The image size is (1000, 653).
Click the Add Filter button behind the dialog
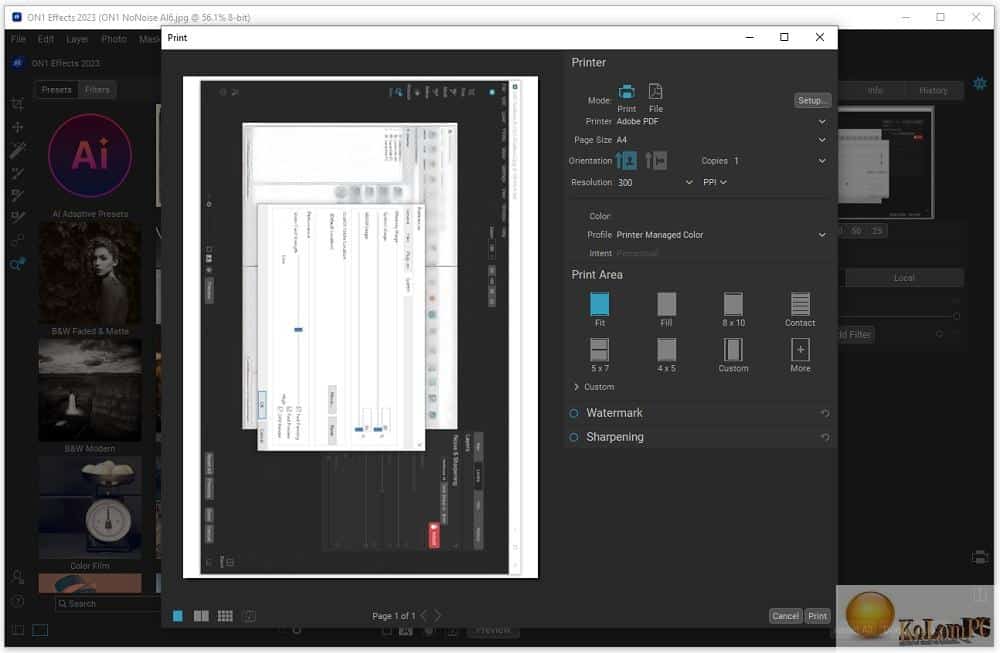point(855,334)
